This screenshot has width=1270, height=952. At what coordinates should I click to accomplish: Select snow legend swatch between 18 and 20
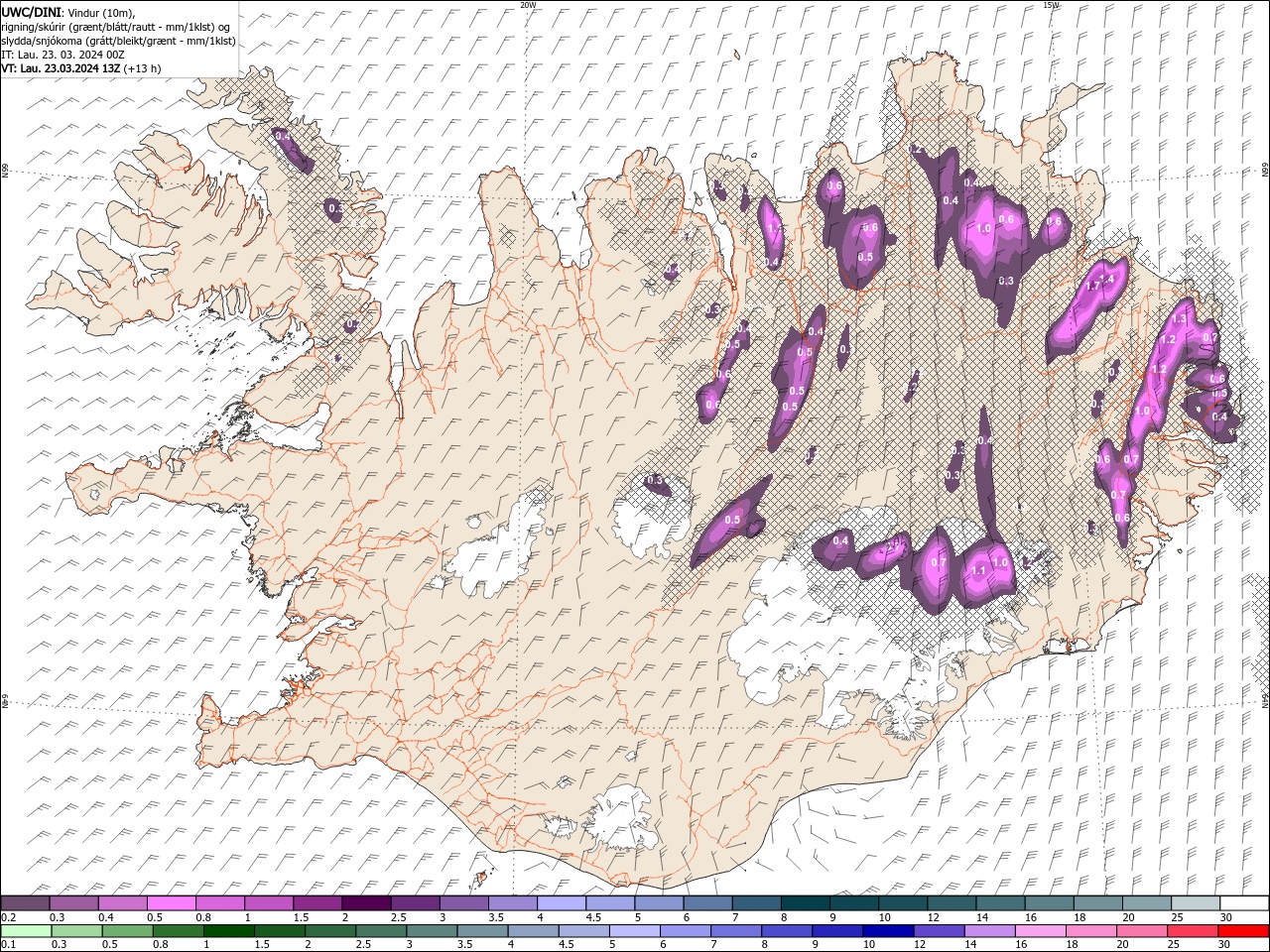point(1097,903)
